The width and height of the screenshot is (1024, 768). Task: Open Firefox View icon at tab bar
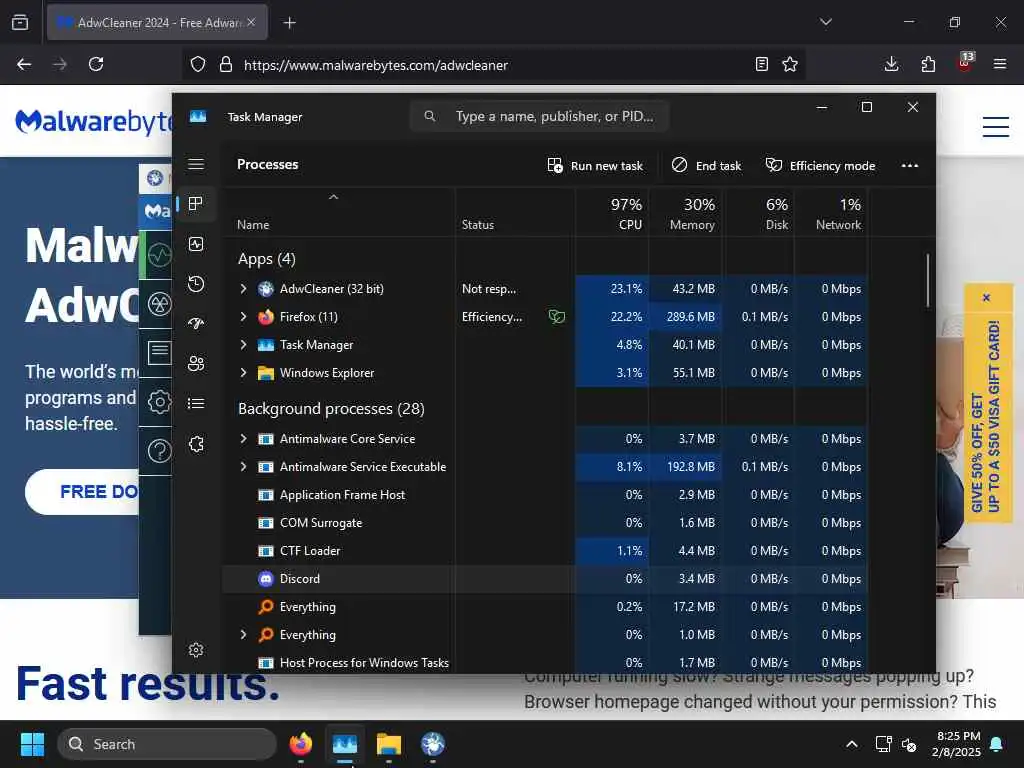[20, 22]
